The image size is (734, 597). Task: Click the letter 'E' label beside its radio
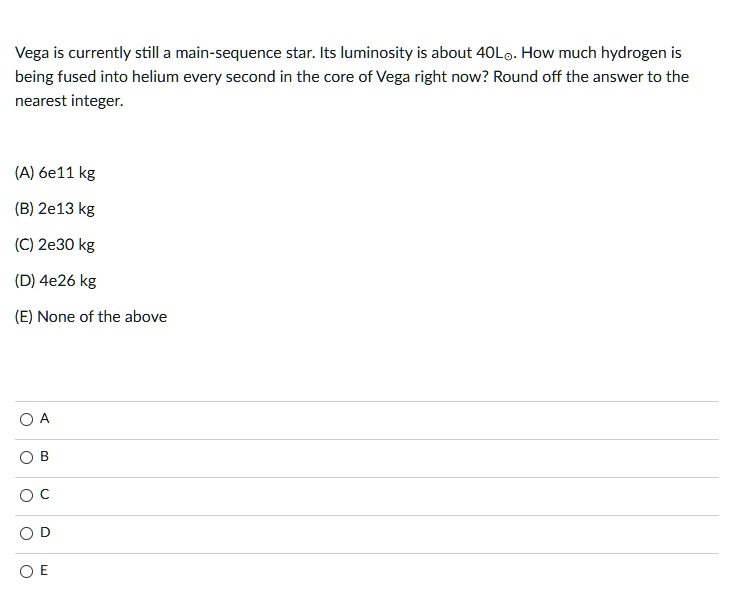click(44, 572)
